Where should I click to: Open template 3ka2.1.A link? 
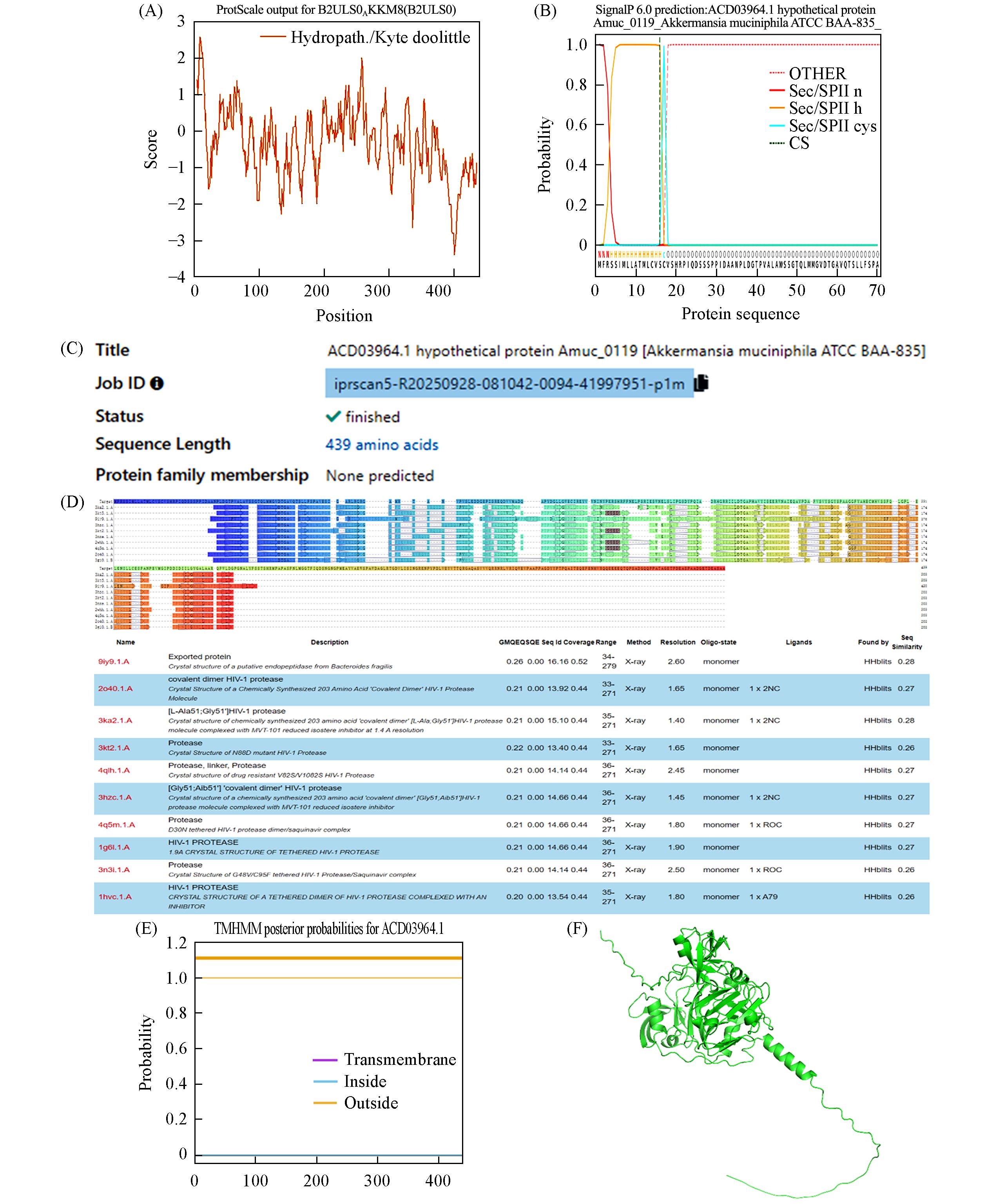115,720
